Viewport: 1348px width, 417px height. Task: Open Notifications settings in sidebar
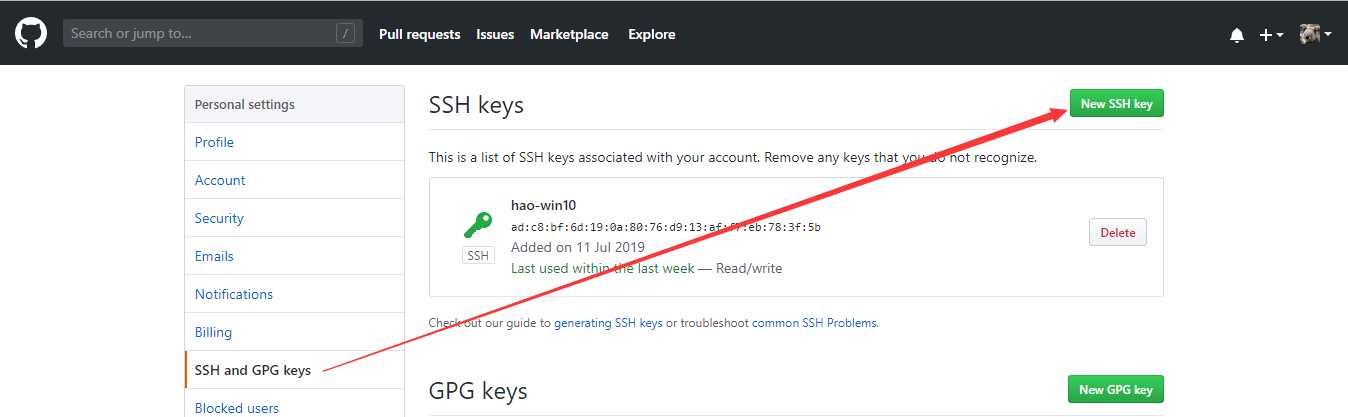233,294
